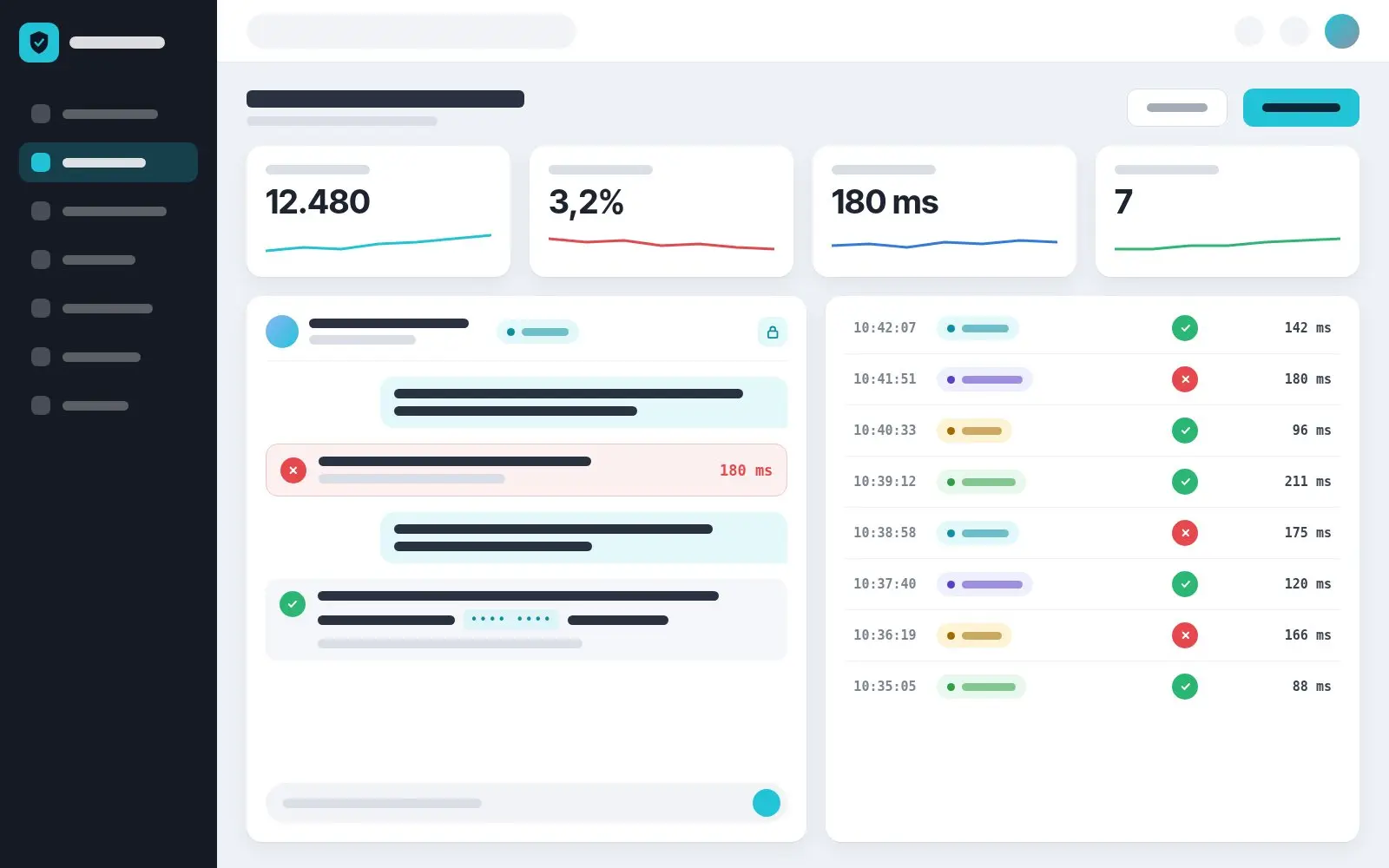Click the red alert row showing 180 ms
The height and width of the screenshot is (868, 1389).
click(526, 470)
